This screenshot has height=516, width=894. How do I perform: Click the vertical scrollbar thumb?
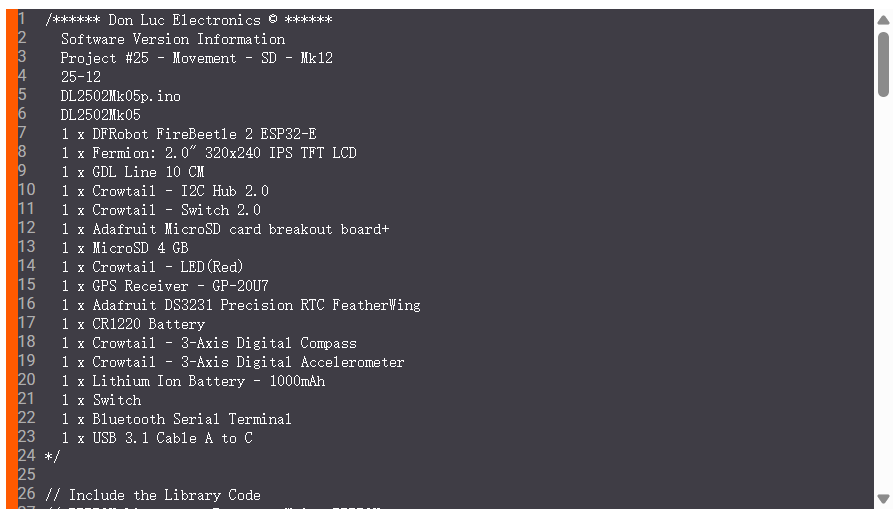pyautogui.click(x=883, y=64)
